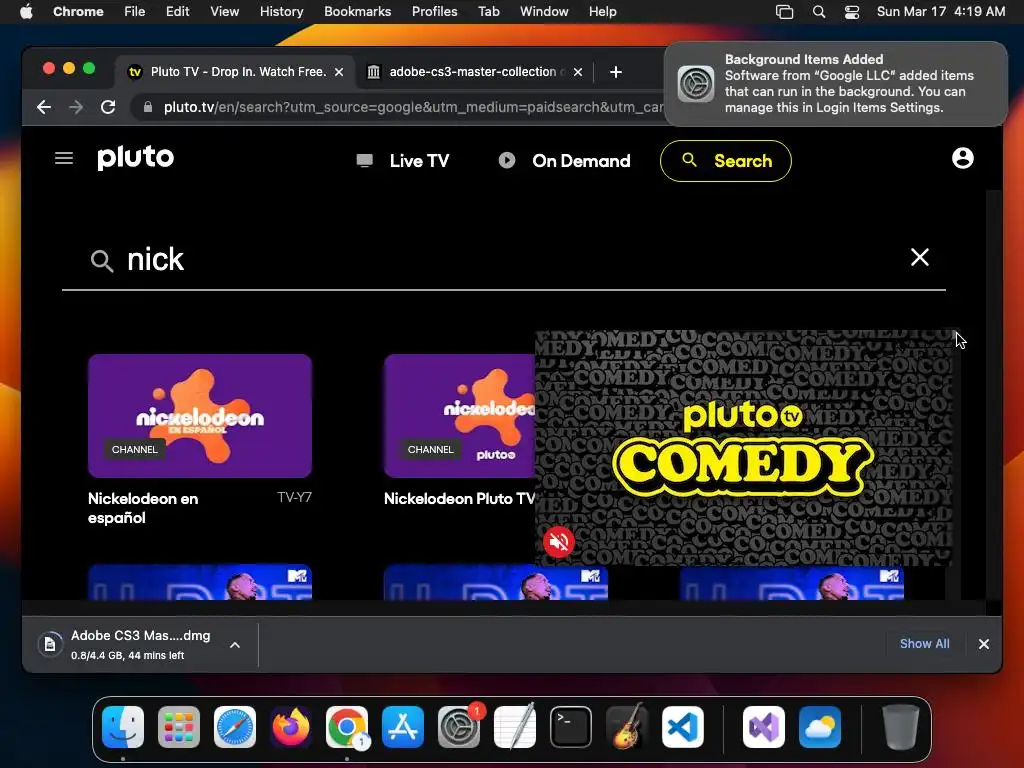This screenshot has width=1024, height=768.
Task: Open GarageBand from the Dock
Action: click(627, 727)
